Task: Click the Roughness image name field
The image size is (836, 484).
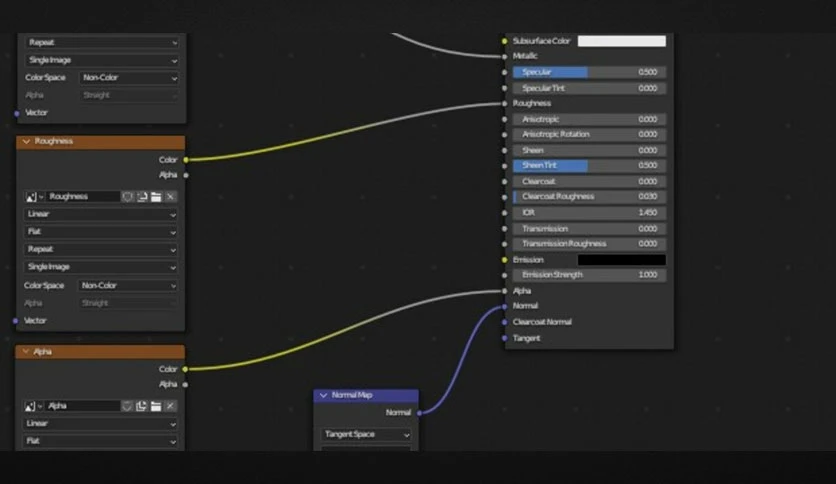Action: 83,197
